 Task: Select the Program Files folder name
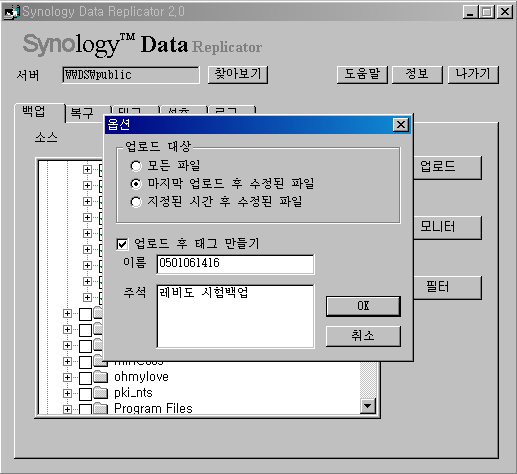click(153, 409)
